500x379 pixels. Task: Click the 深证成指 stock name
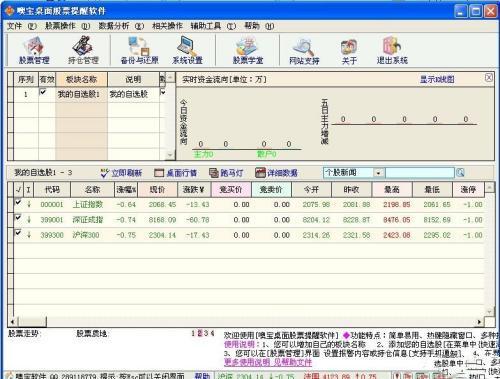point(88,220)
